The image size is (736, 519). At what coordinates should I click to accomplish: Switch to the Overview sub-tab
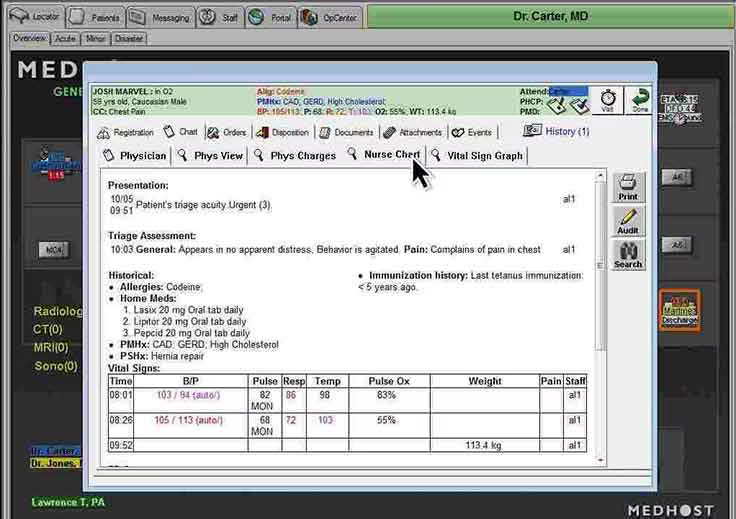(30, 38)
